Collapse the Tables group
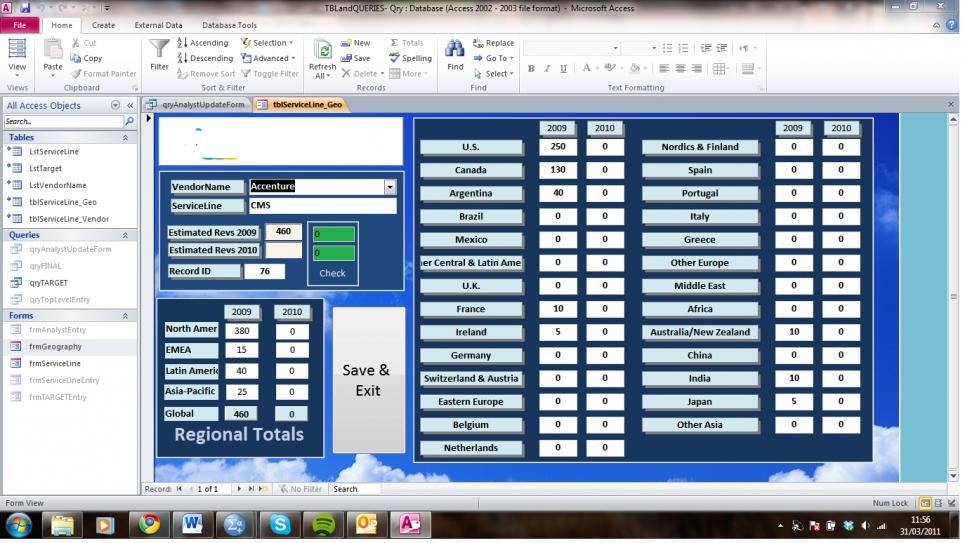The height and width of the screenshot is (543, 965). click(x=126, y=137)
